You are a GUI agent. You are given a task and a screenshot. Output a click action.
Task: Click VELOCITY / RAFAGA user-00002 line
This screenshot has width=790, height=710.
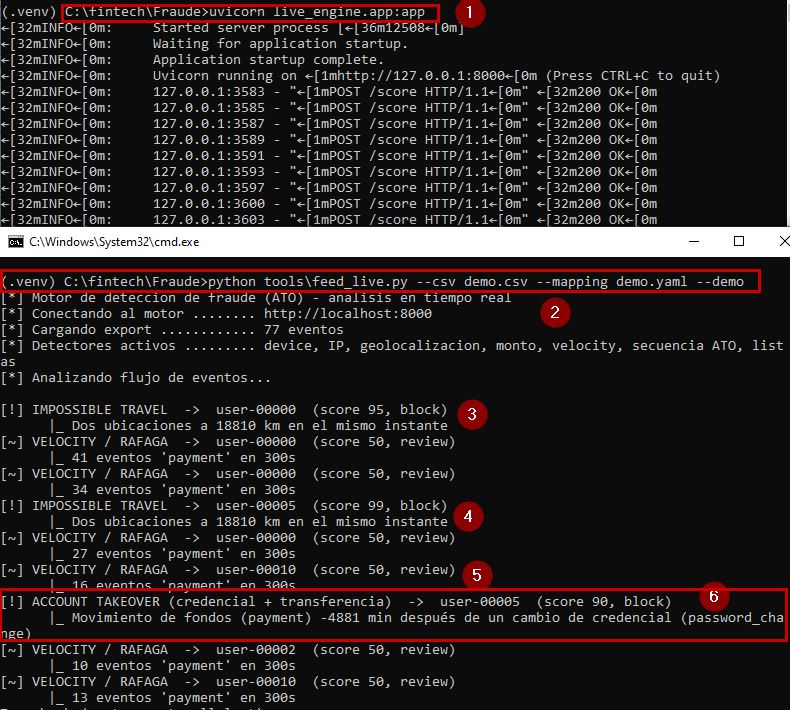(228, 650)
